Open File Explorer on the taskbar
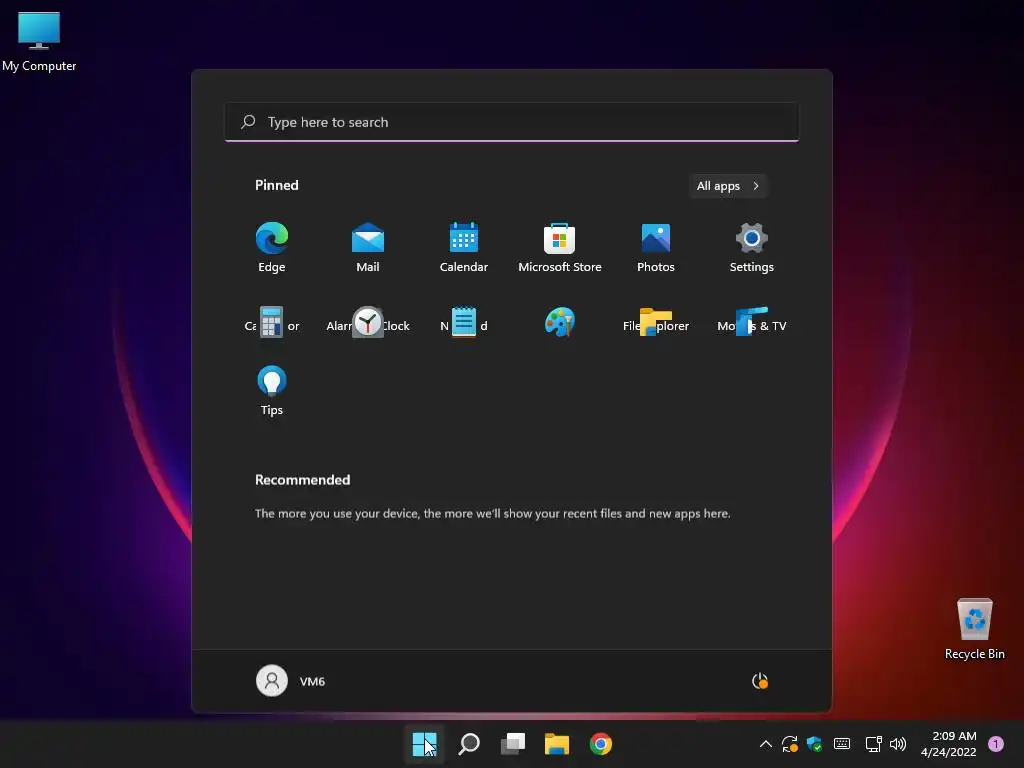The width and height of the screenshot is (1024, 768). click(x=557, y=744)
